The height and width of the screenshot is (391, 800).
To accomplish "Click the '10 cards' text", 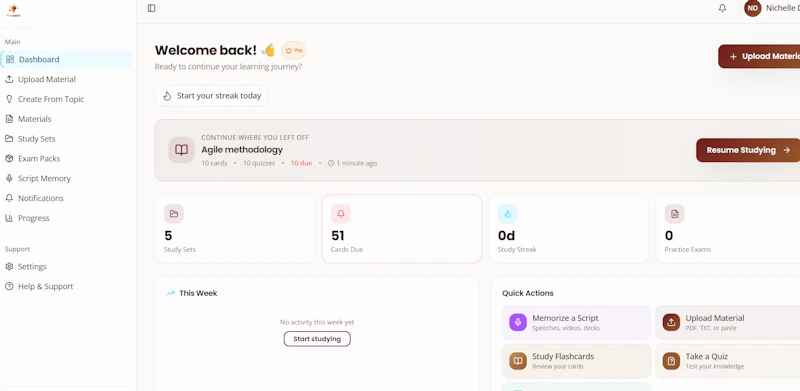I will pos(214,163).
